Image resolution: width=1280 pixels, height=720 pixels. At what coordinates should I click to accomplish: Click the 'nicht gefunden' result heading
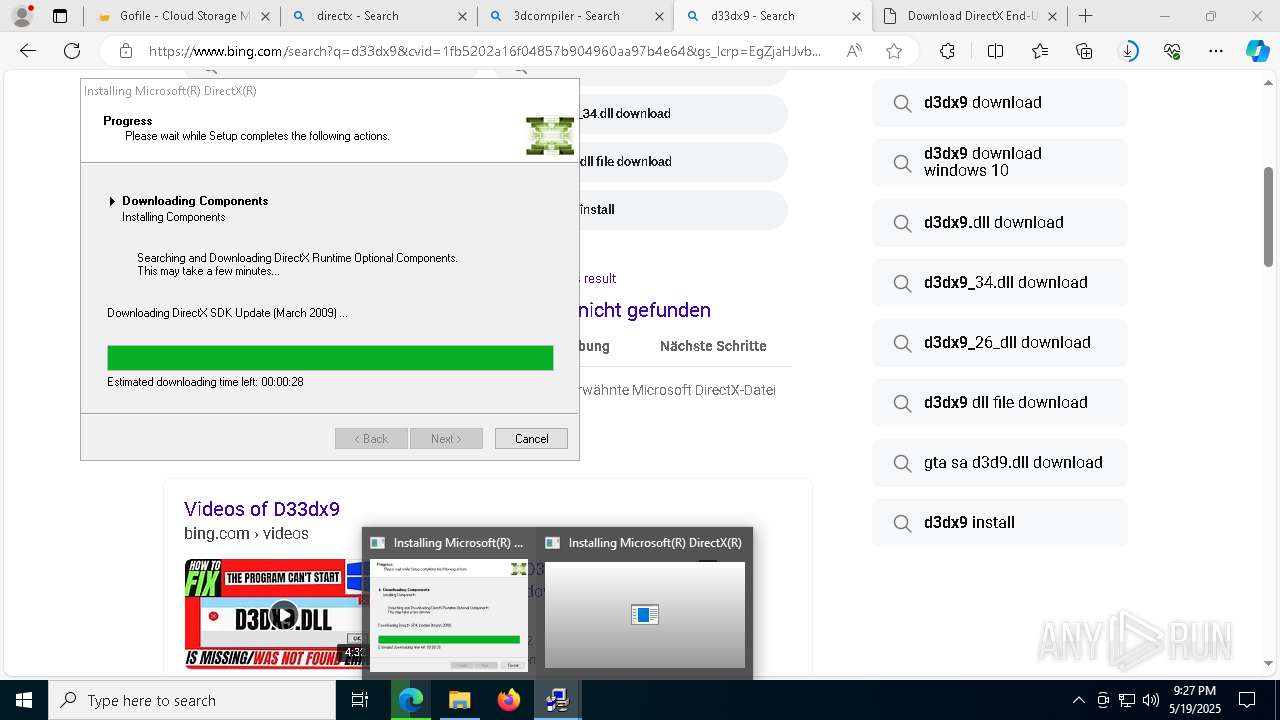coord(645,310)
